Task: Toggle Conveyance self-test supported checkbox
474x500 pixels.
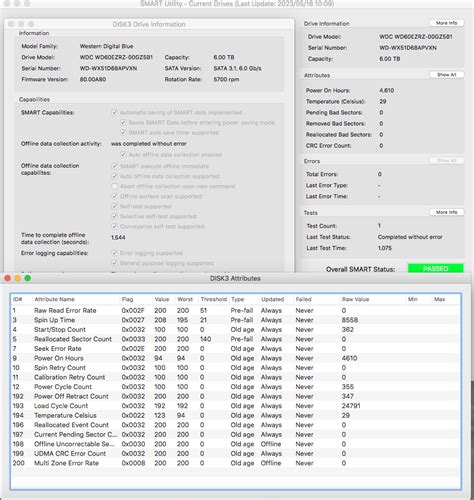Action: click(114, 226)
